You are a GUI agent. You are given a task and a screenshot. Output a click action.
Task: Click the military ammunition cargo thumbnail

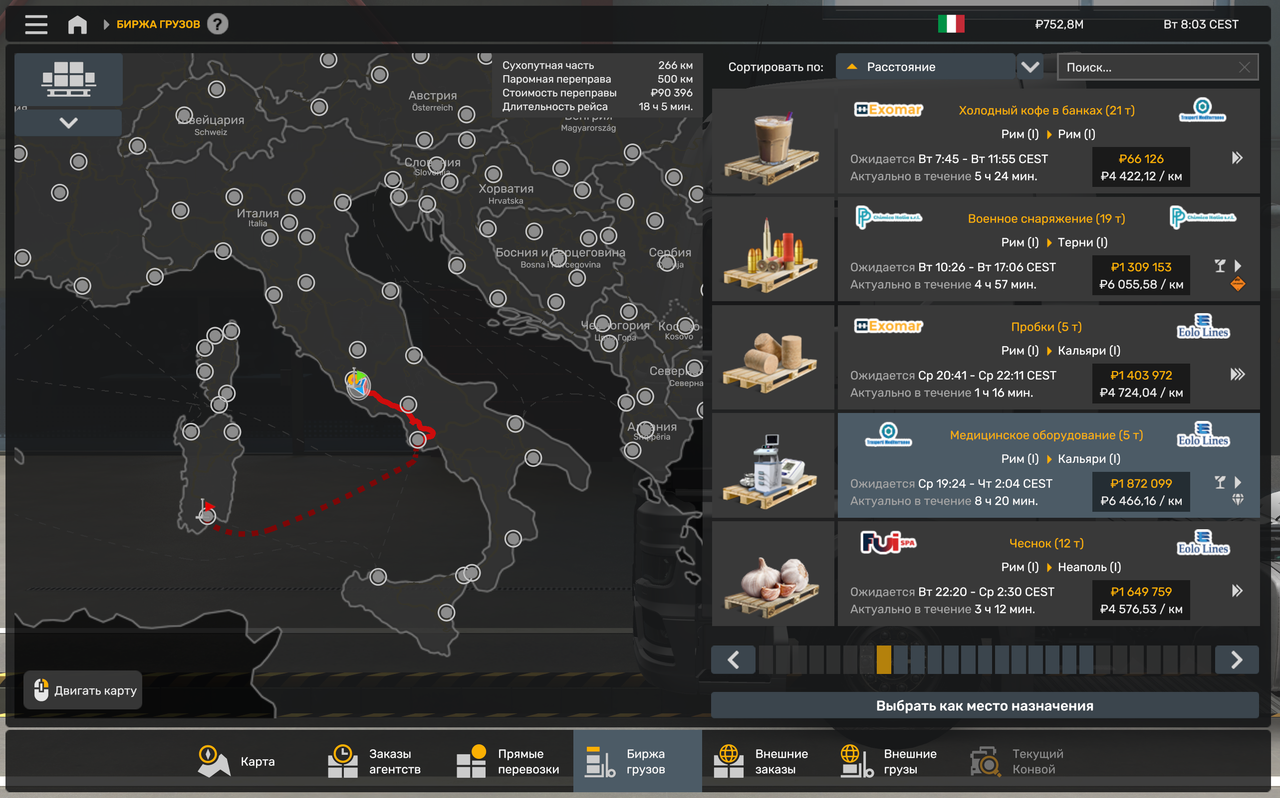[772, 249]
